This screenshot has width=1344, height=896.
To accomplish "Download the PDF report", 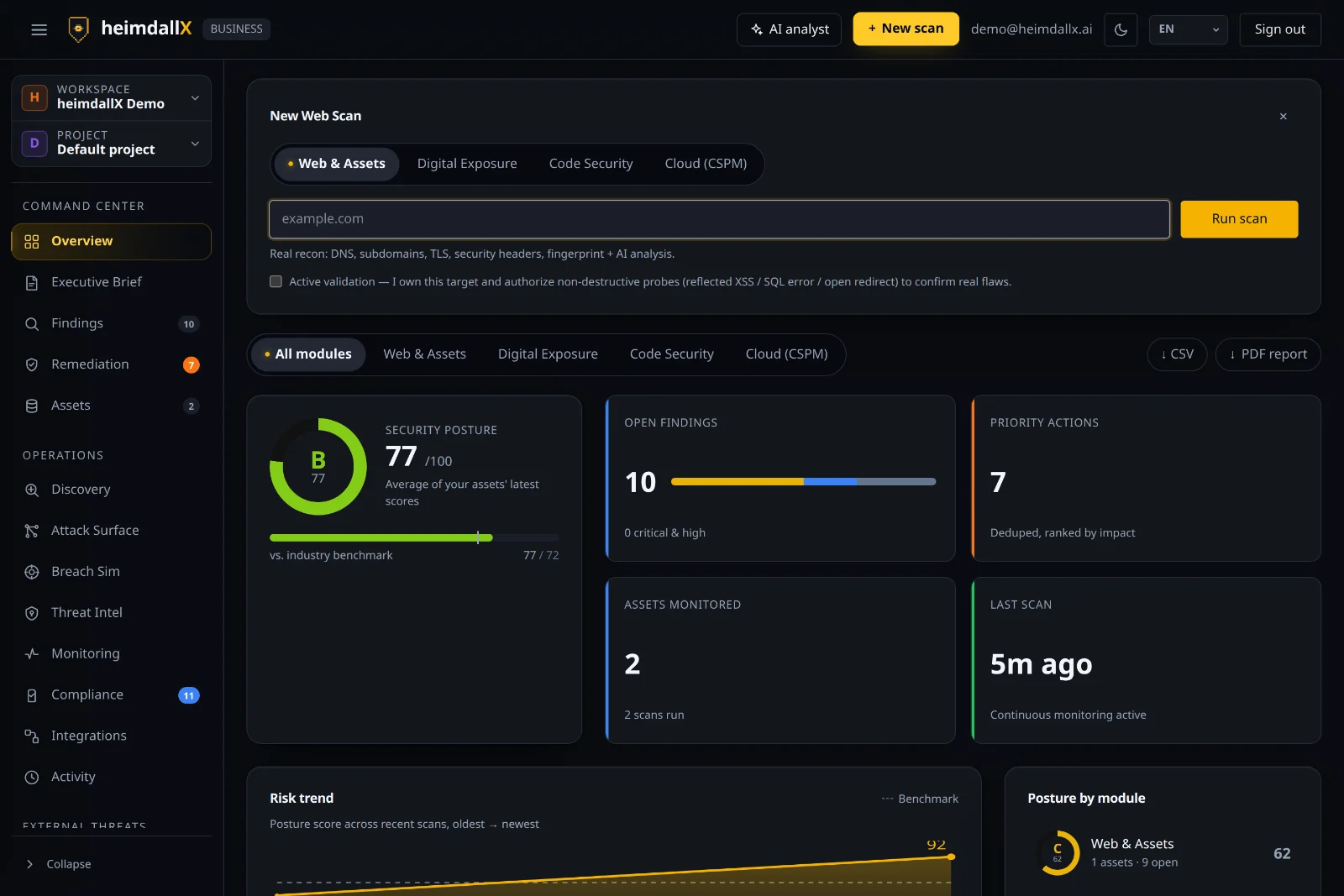I will [1268, 354].
